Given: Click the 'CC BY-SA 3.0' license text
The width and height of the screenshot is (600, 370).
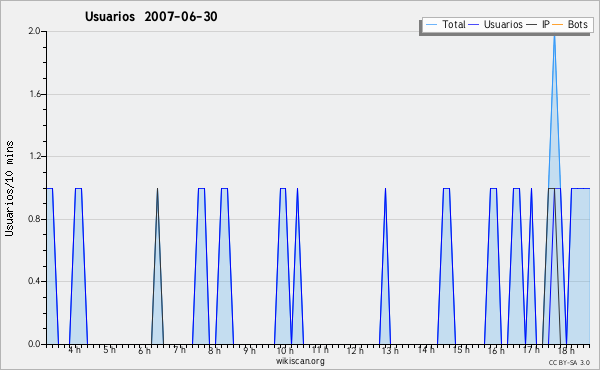Looking at the screenshot, I should coord(569,363).
